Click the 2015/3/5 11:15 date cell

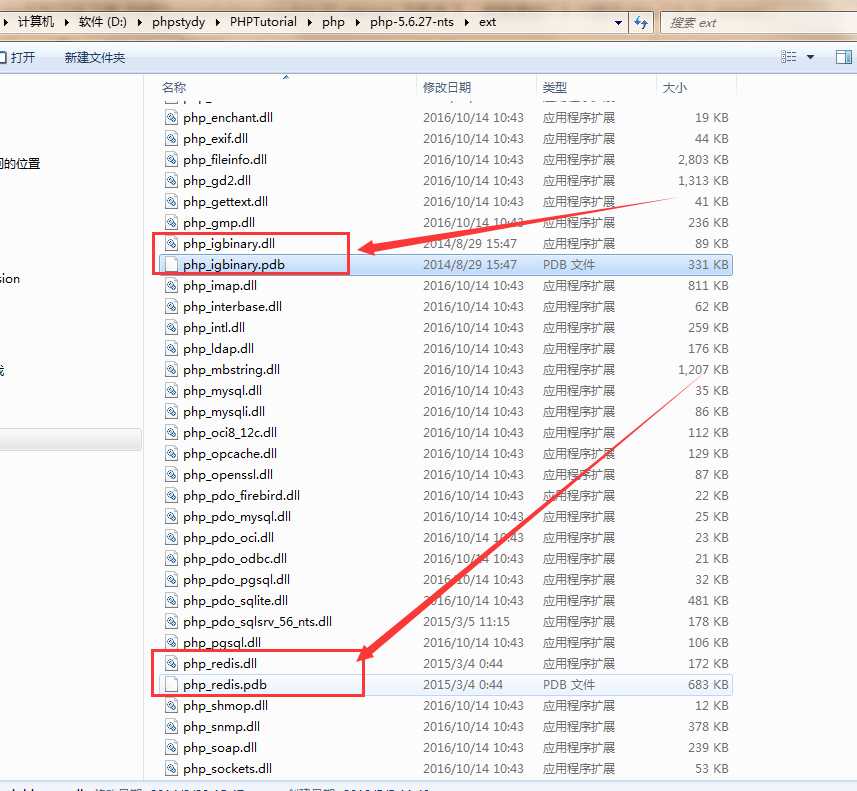tap(466, 622)
